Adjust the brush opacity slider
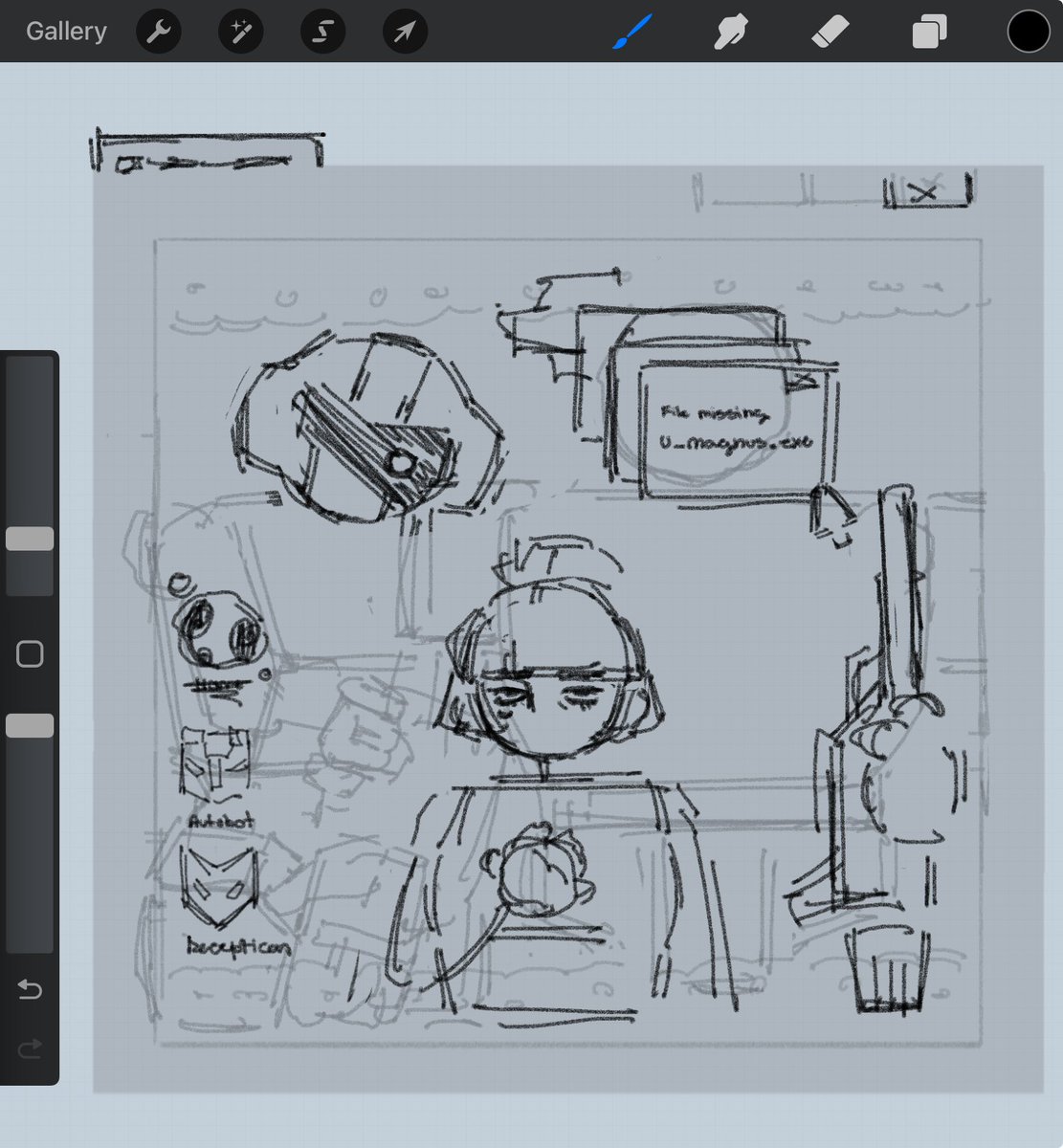This screenshot has width=1063, height=1148. point(30,724)
